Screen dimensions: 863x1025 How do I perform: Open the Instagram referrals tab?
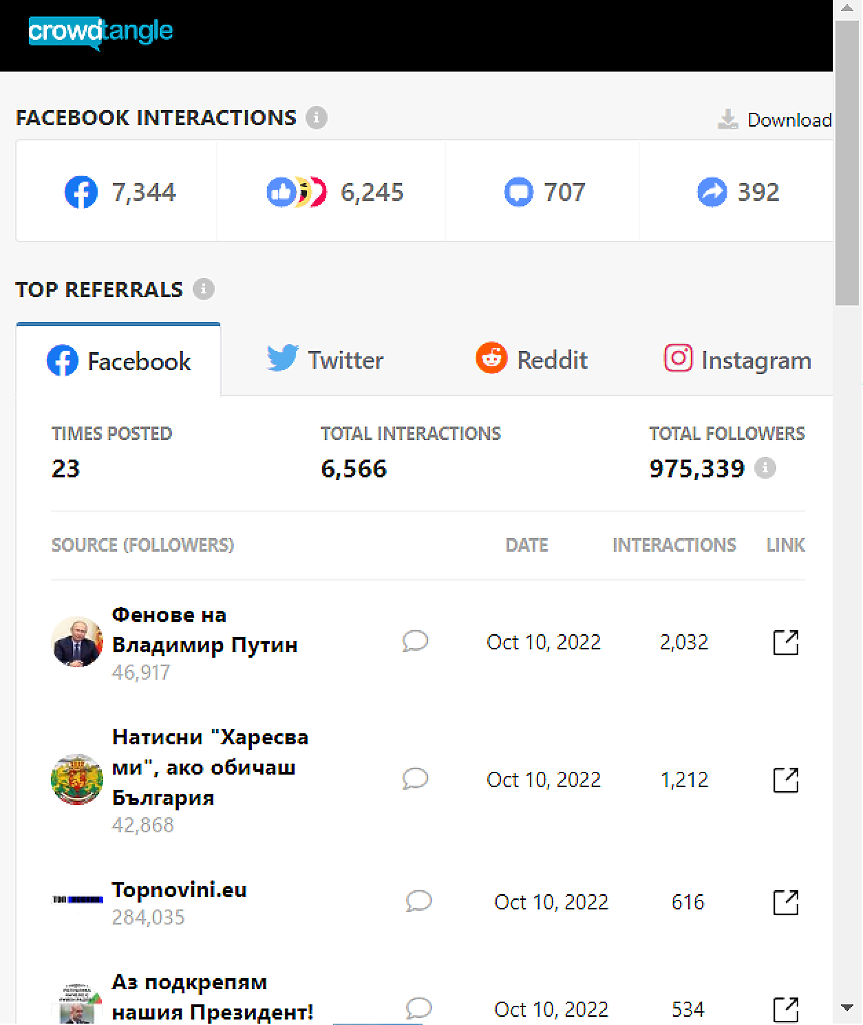737,360
